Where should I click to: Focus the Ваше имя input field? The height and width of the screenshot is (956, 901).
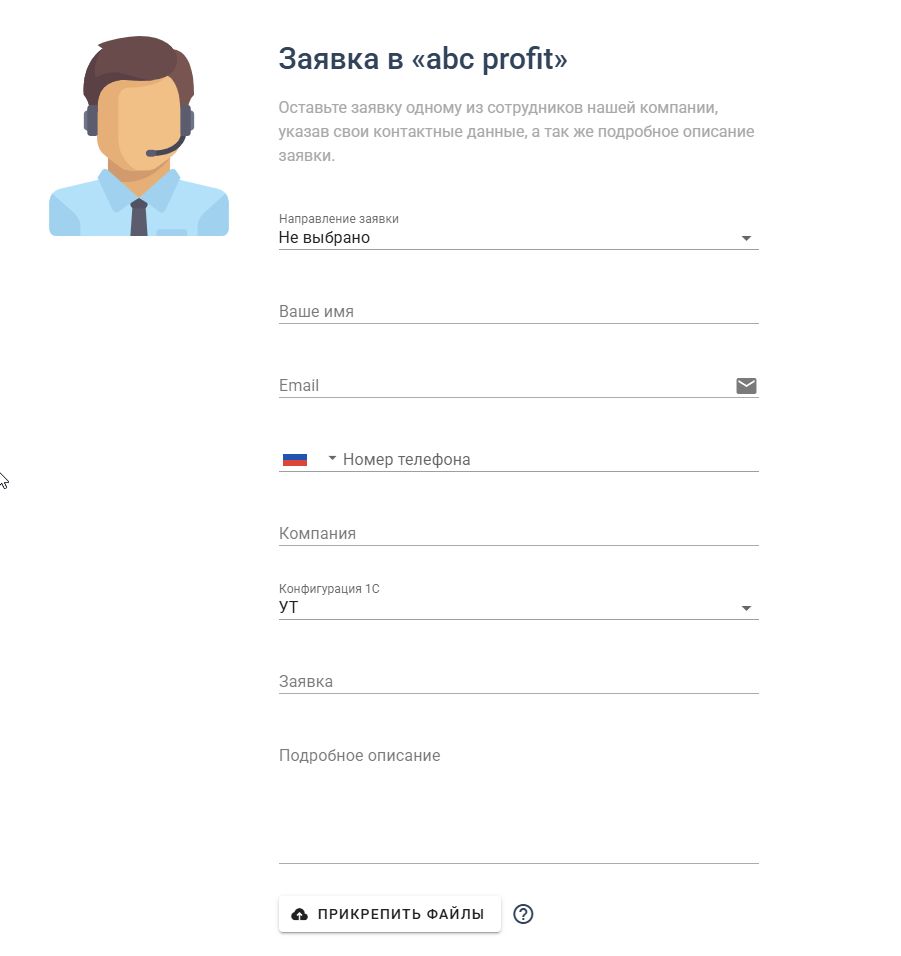tap(518, 312)
